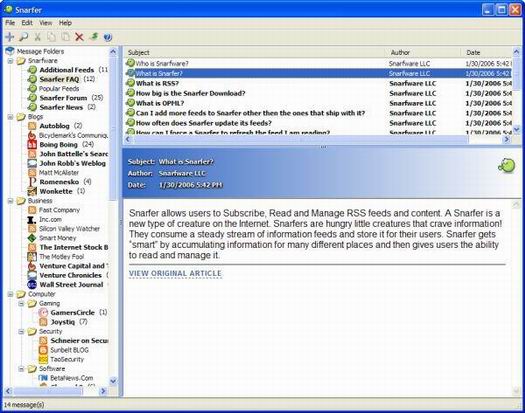Click the Snarfer FAQ feed icon

[32, 79]
